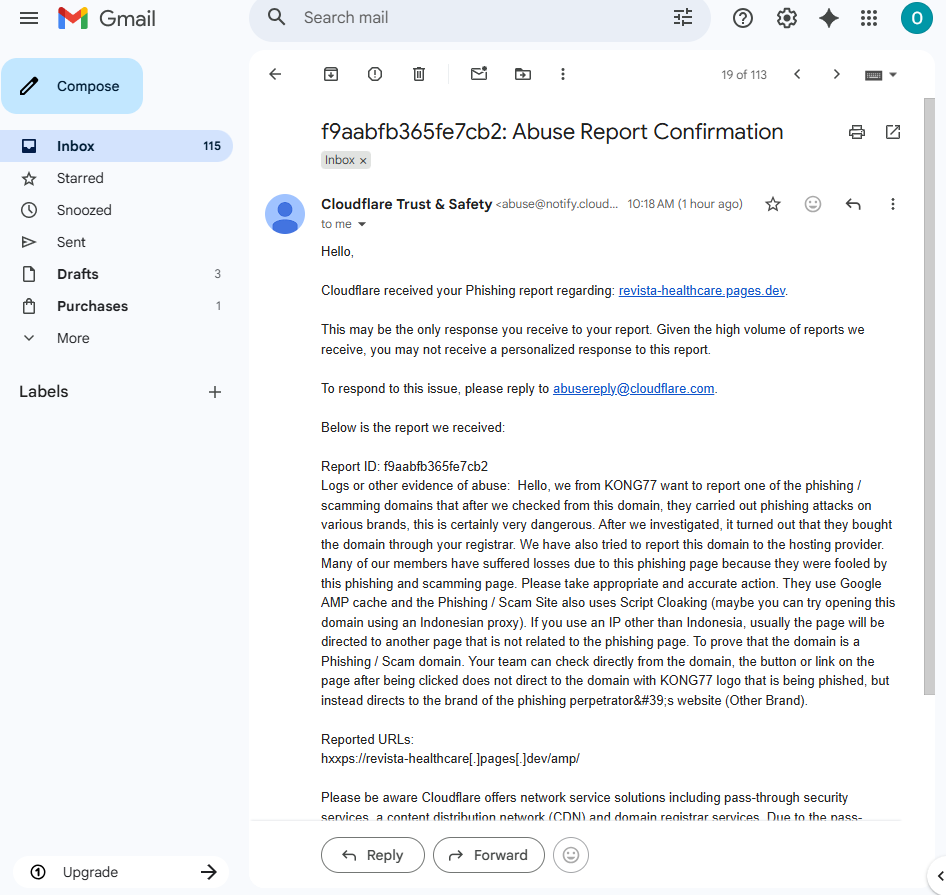This screenshot has height=895, width=946.
Task: Open the Drafts folder
Action: point(116,275)
